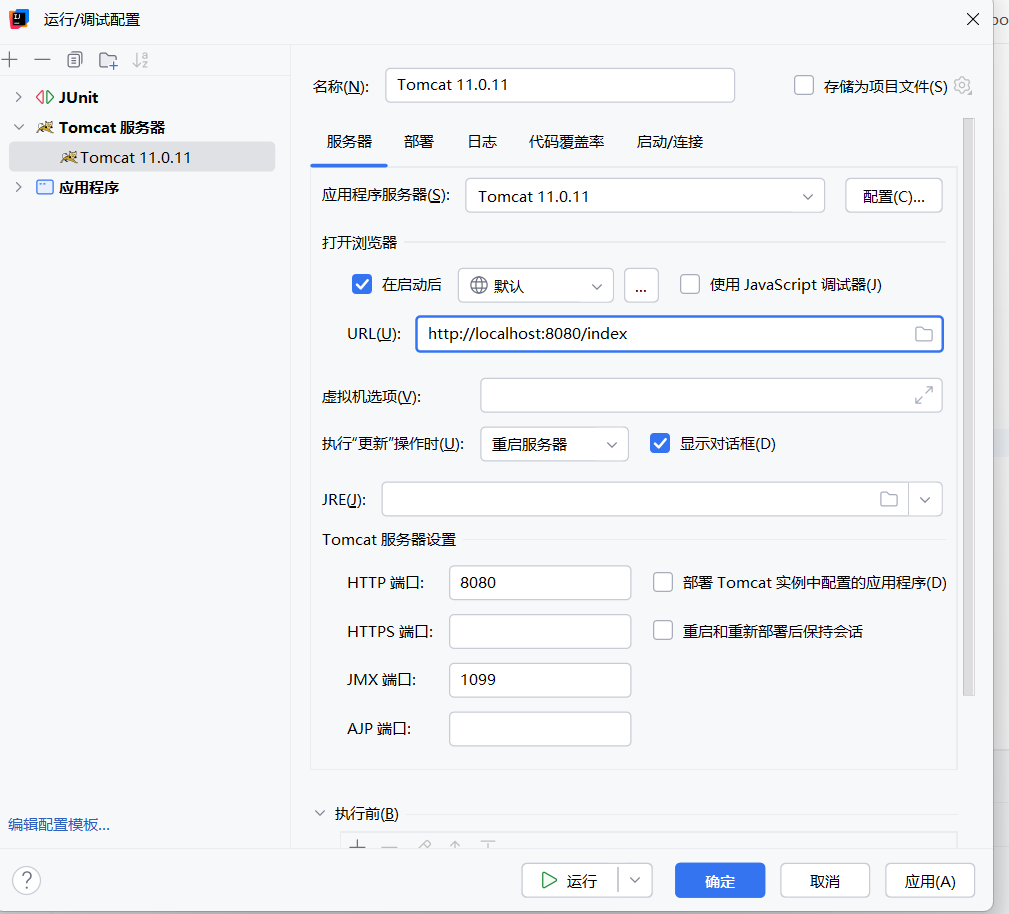Click the AJP 端口 input field
1009x914 pixels.
(x=540, y=729)
